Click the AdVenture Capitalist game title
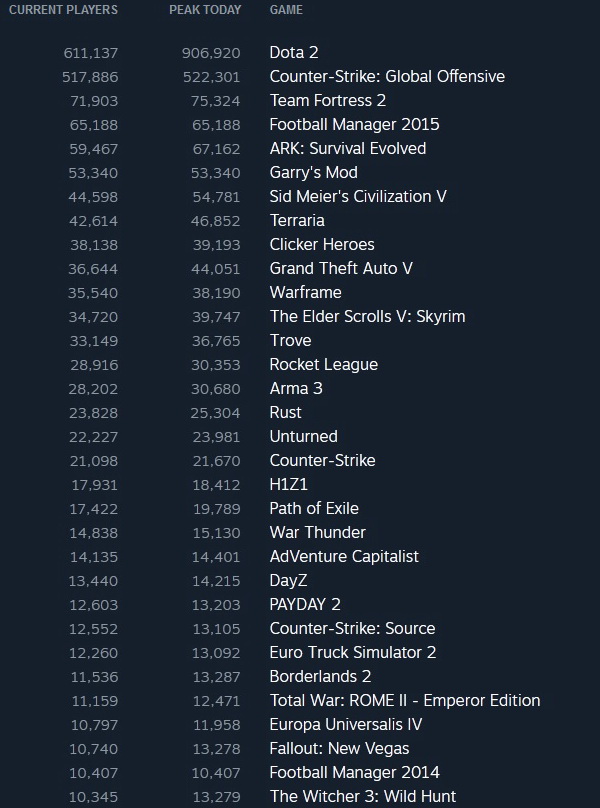 [344, 556]
